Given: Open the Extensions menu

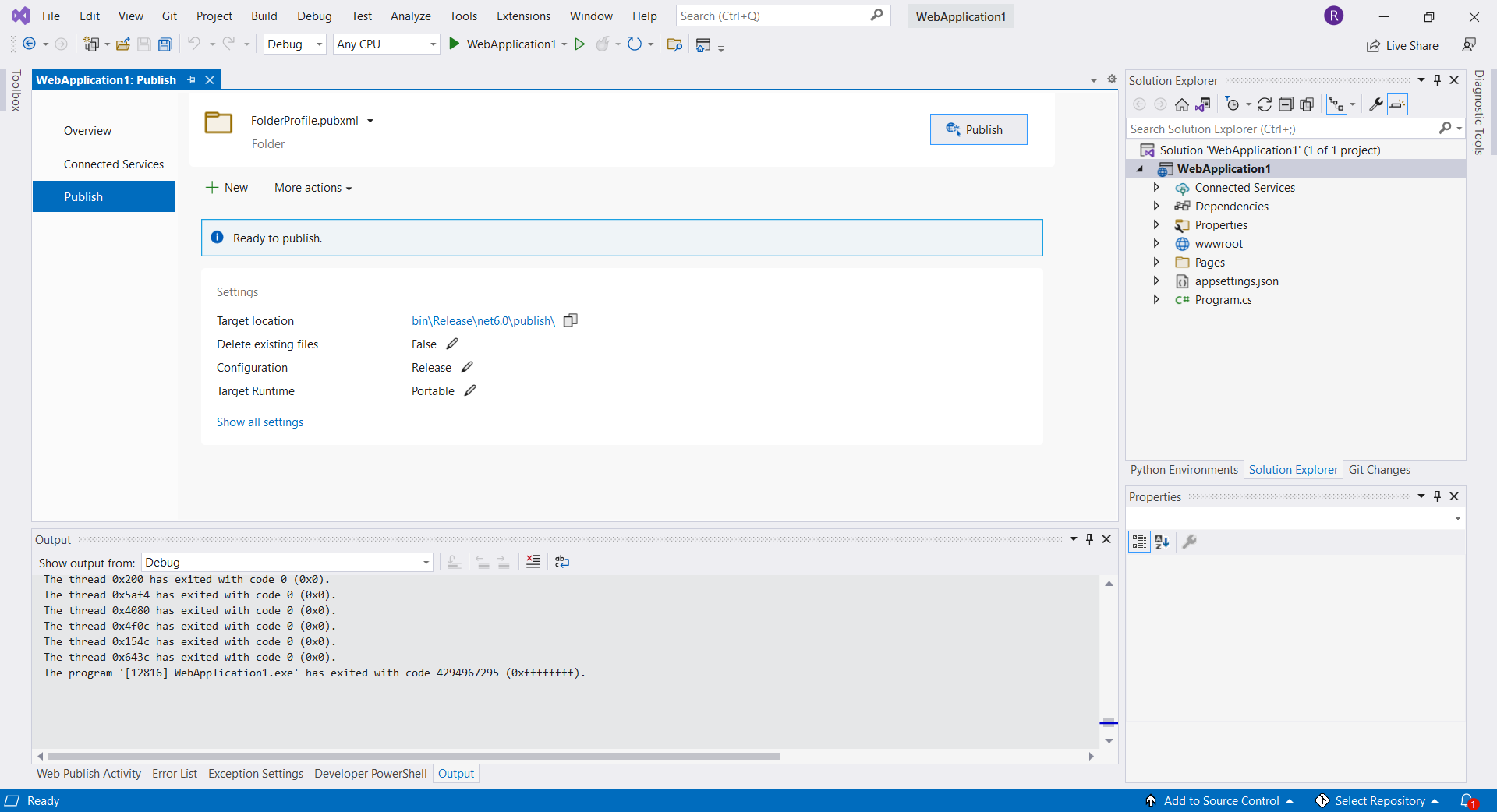Looking at the screenshot, I should click(523, 16).
